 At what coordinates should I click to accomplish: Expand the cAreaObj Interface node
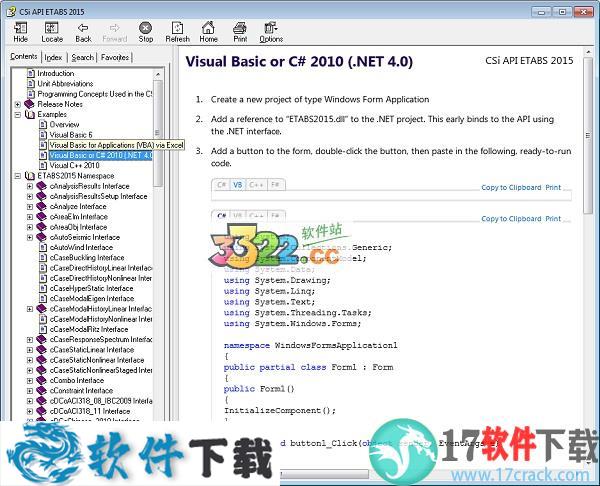[x=30, y=227]
